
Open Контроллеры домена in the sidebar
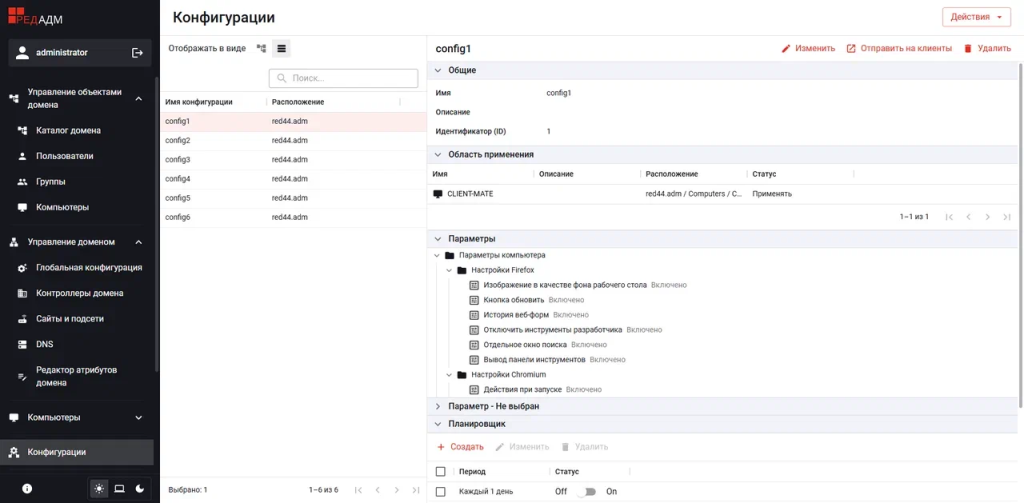coord(79,293)
